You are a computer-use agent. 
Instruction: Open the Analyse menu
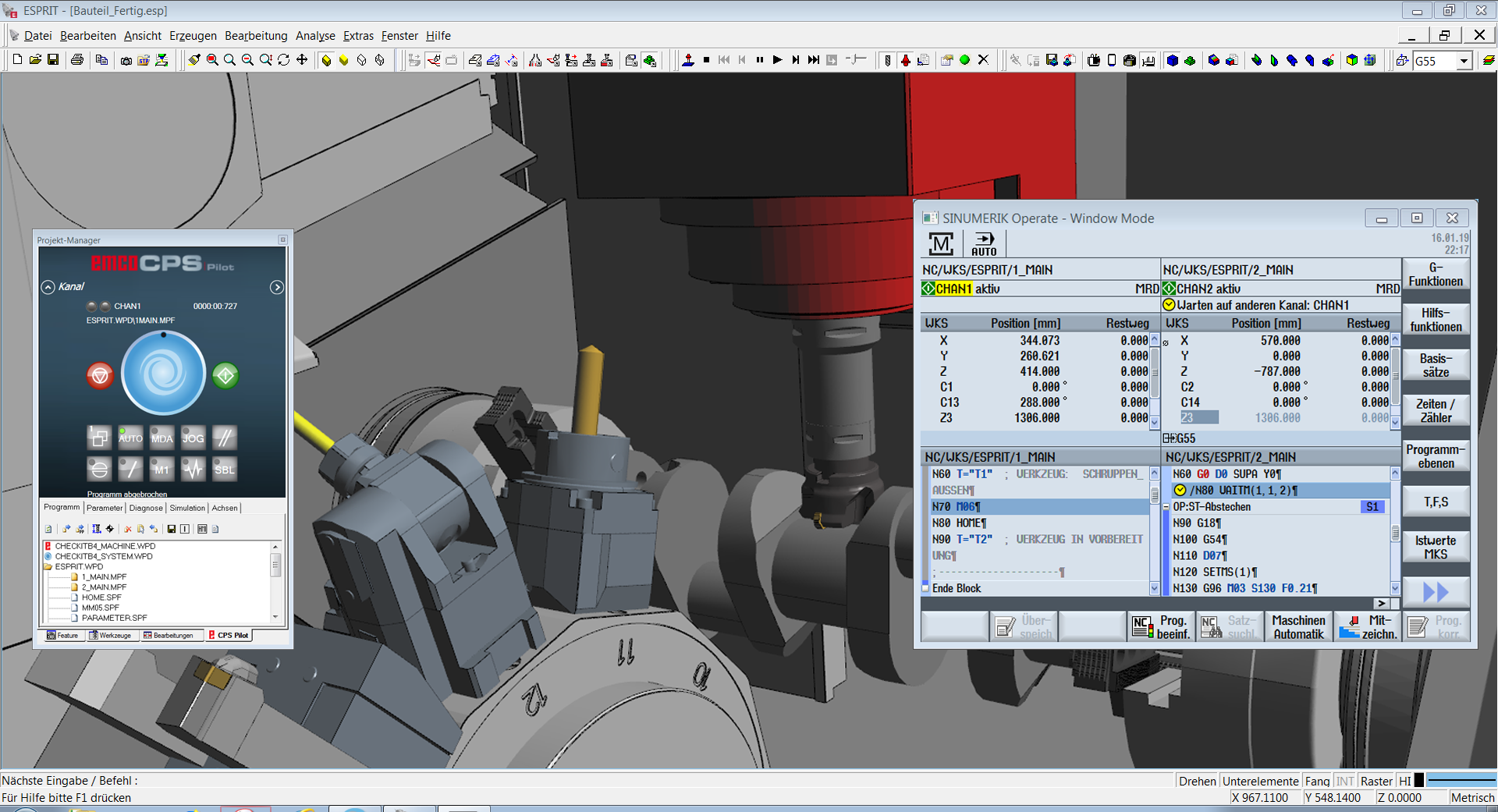315,36
